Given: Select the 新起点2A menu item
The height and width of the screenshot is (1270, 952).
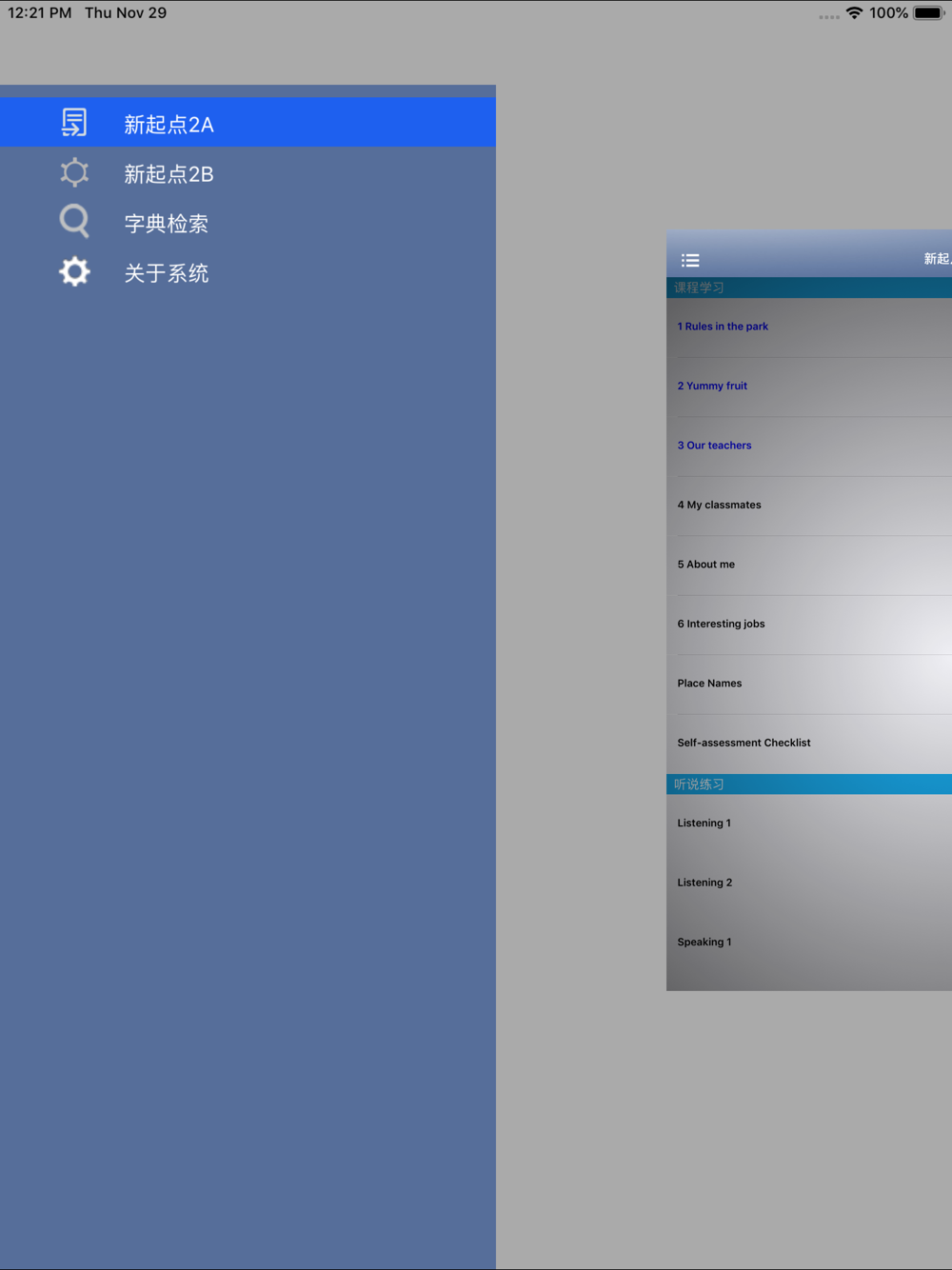Looking at the screenshot, I should (x=248, y=122).
